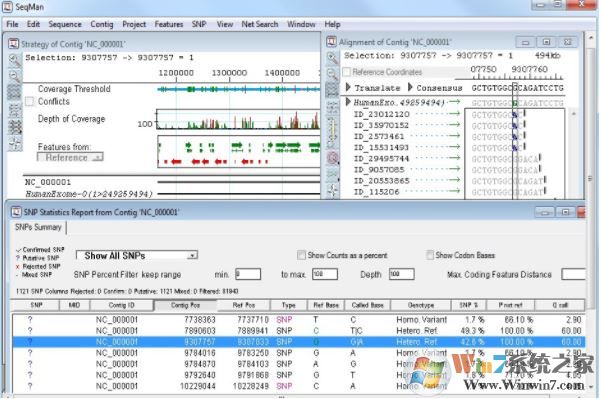This screenshot has width=601, height=399.
Task: Open Features from Reference dropdown
Action: click(x=70, y=158)
